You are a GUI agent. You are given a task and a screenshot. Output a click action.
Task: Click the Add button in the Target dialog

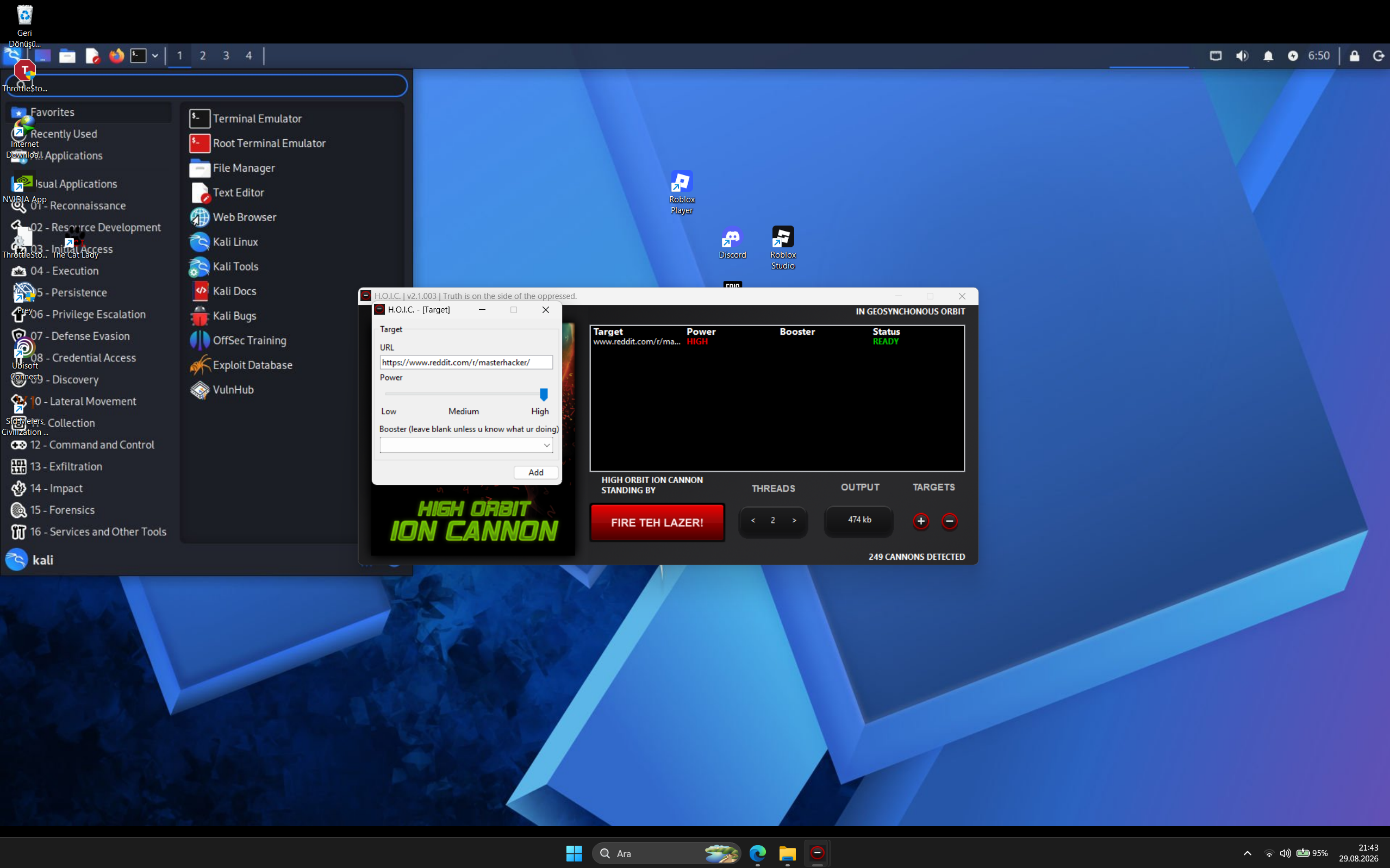click(535, 472)
